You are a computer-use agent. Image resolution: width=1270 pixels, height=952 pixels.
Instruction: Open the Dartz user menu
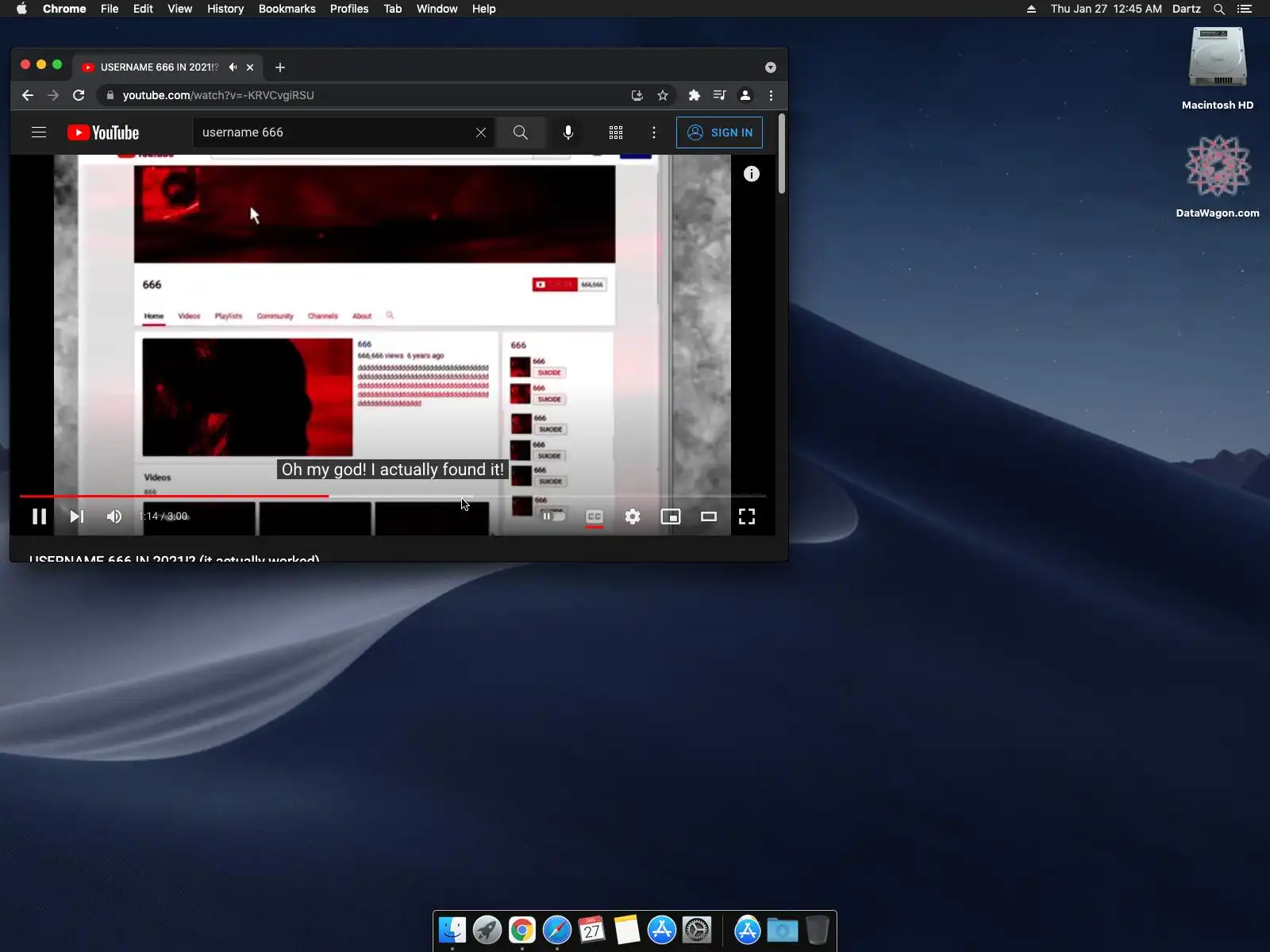tap(1187, 9)
